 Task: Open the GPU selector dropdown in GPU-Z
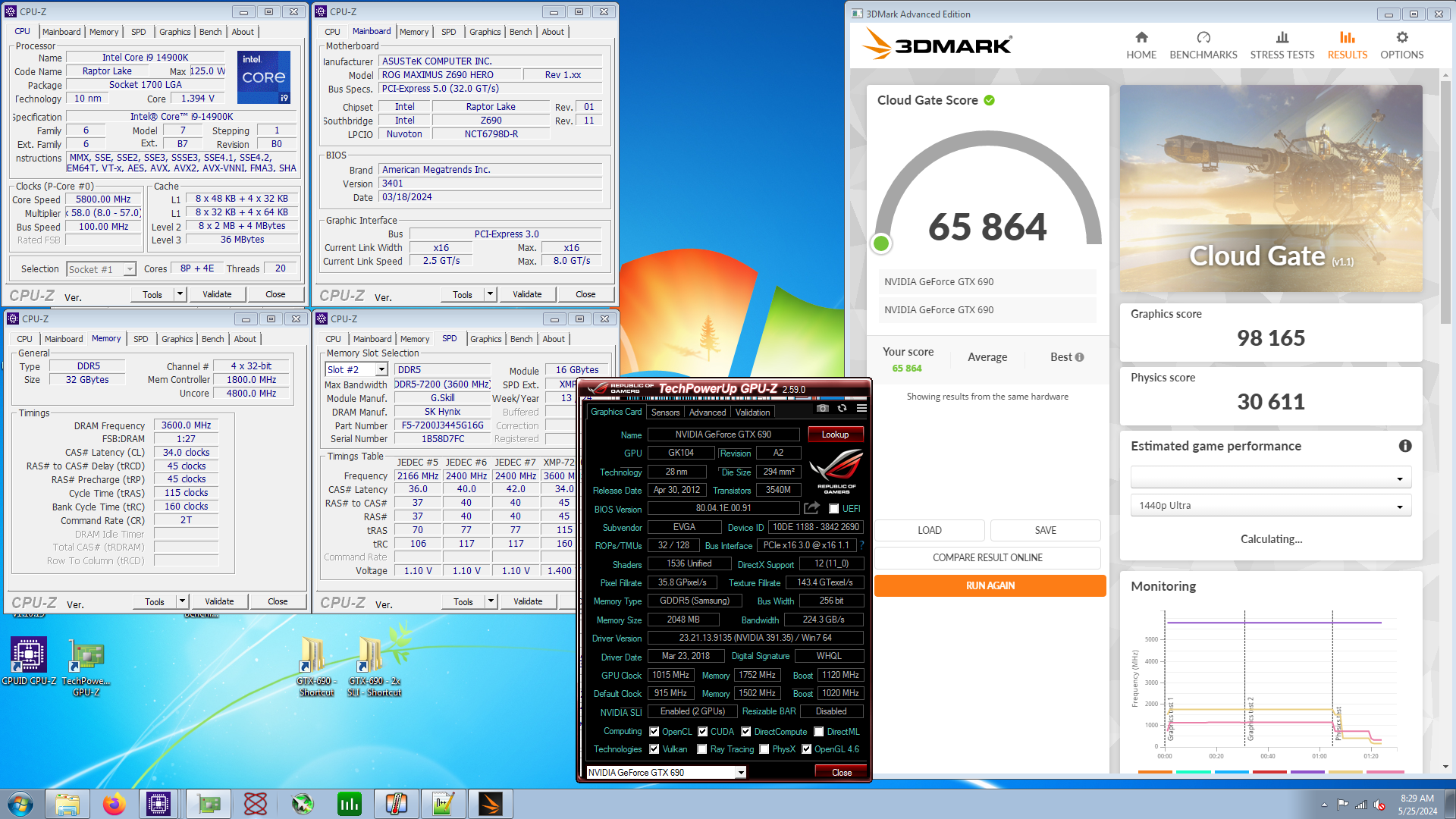coord(667,772)
